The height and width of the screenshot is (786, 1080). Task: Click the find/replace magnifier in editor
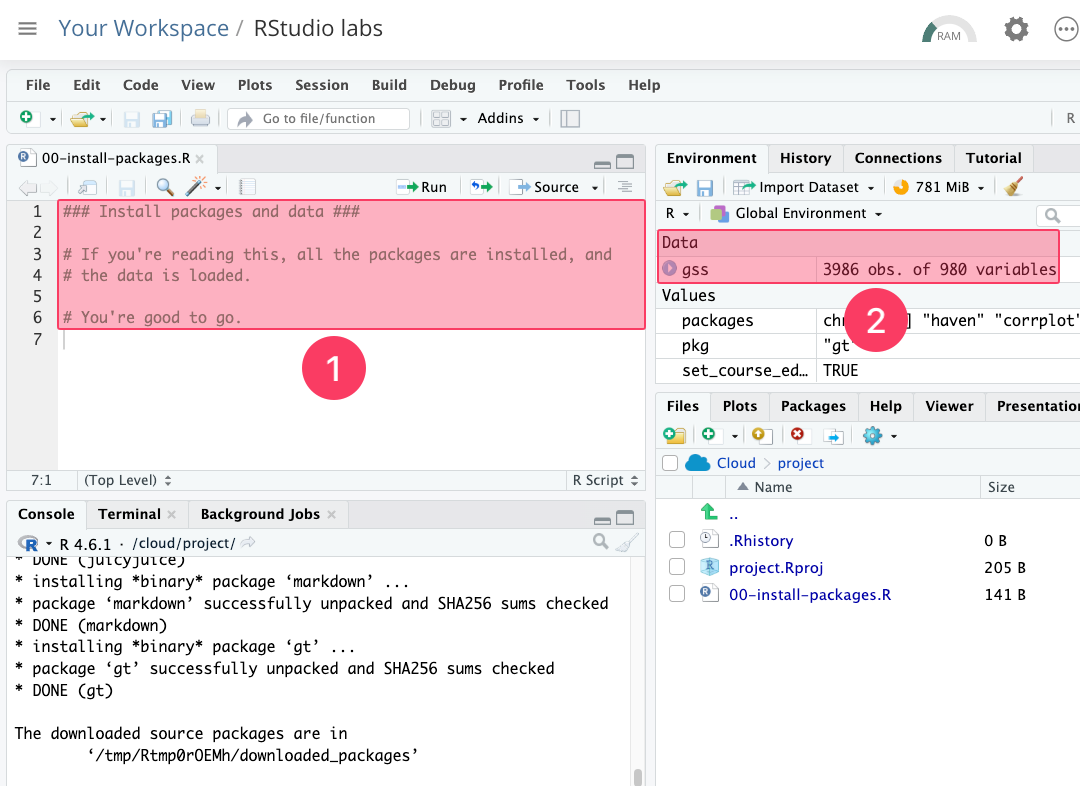165,187
